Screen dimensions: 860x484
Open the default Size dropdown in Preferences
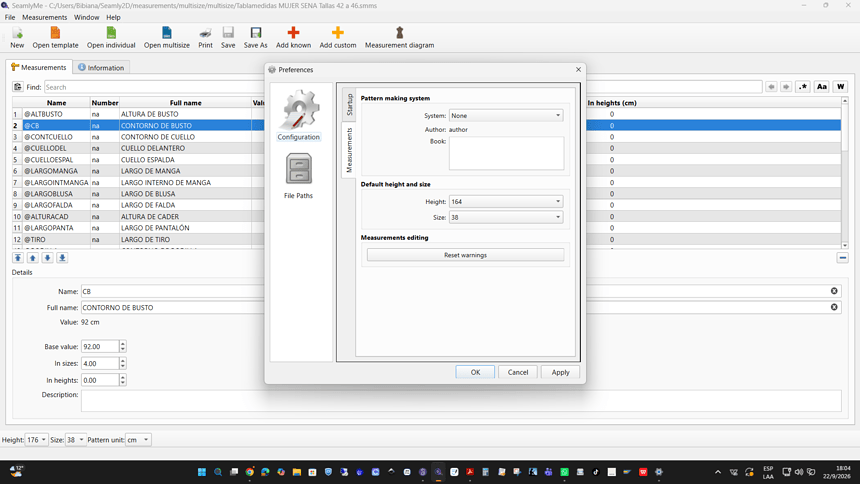pyautogui.click(x=506, y=217)
